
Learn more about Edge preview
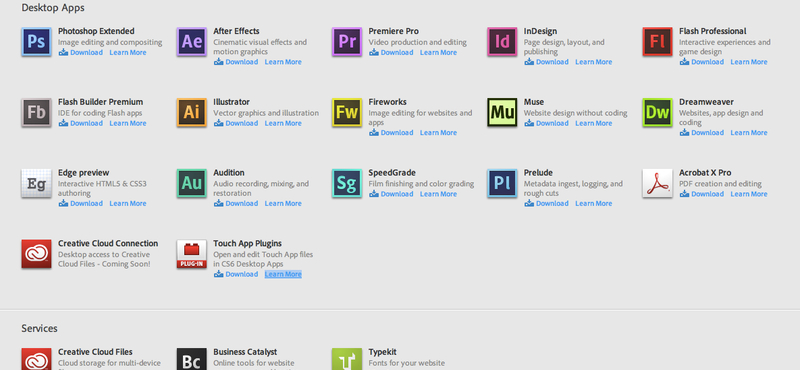128,203
